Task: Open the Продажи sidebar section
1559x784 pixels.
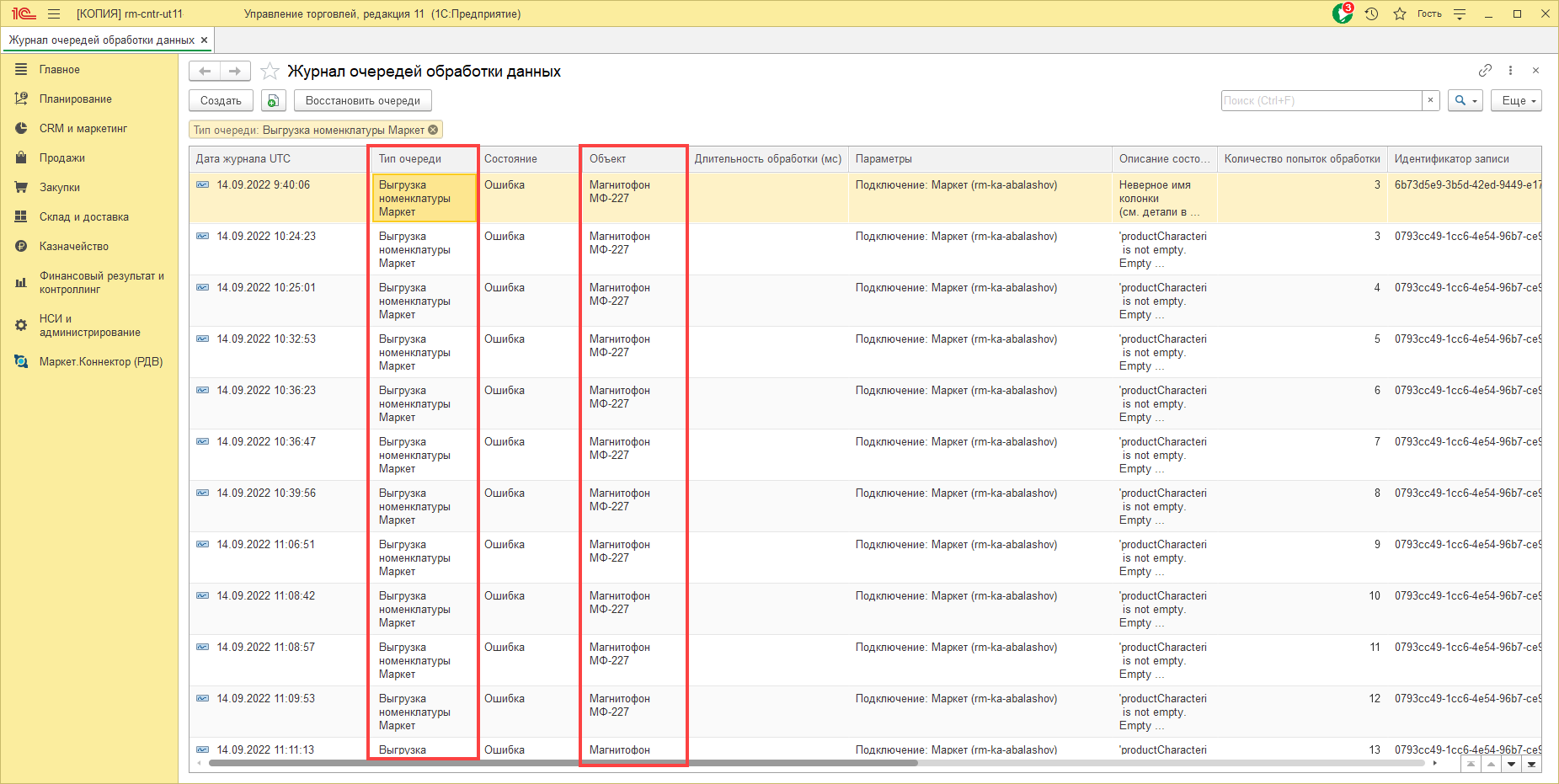Action: tap(61, 158)
